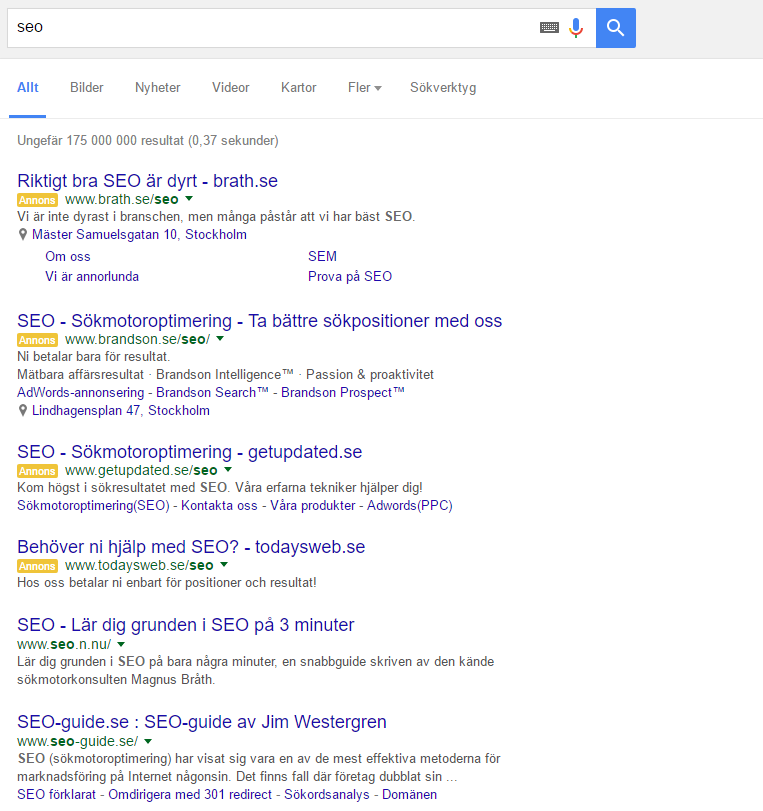Click the Annons badge for todaysweb.se

point(38,566)
